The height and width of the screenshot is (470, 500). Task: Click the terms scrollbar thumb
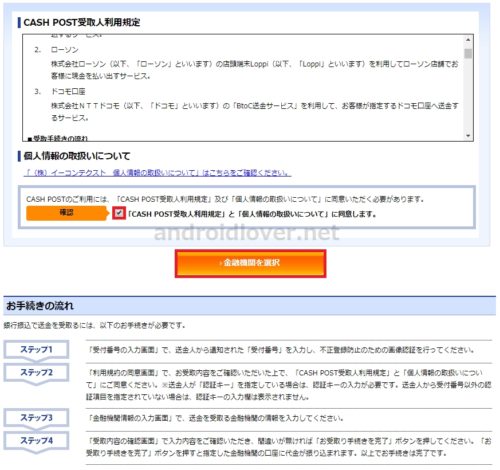468,53
